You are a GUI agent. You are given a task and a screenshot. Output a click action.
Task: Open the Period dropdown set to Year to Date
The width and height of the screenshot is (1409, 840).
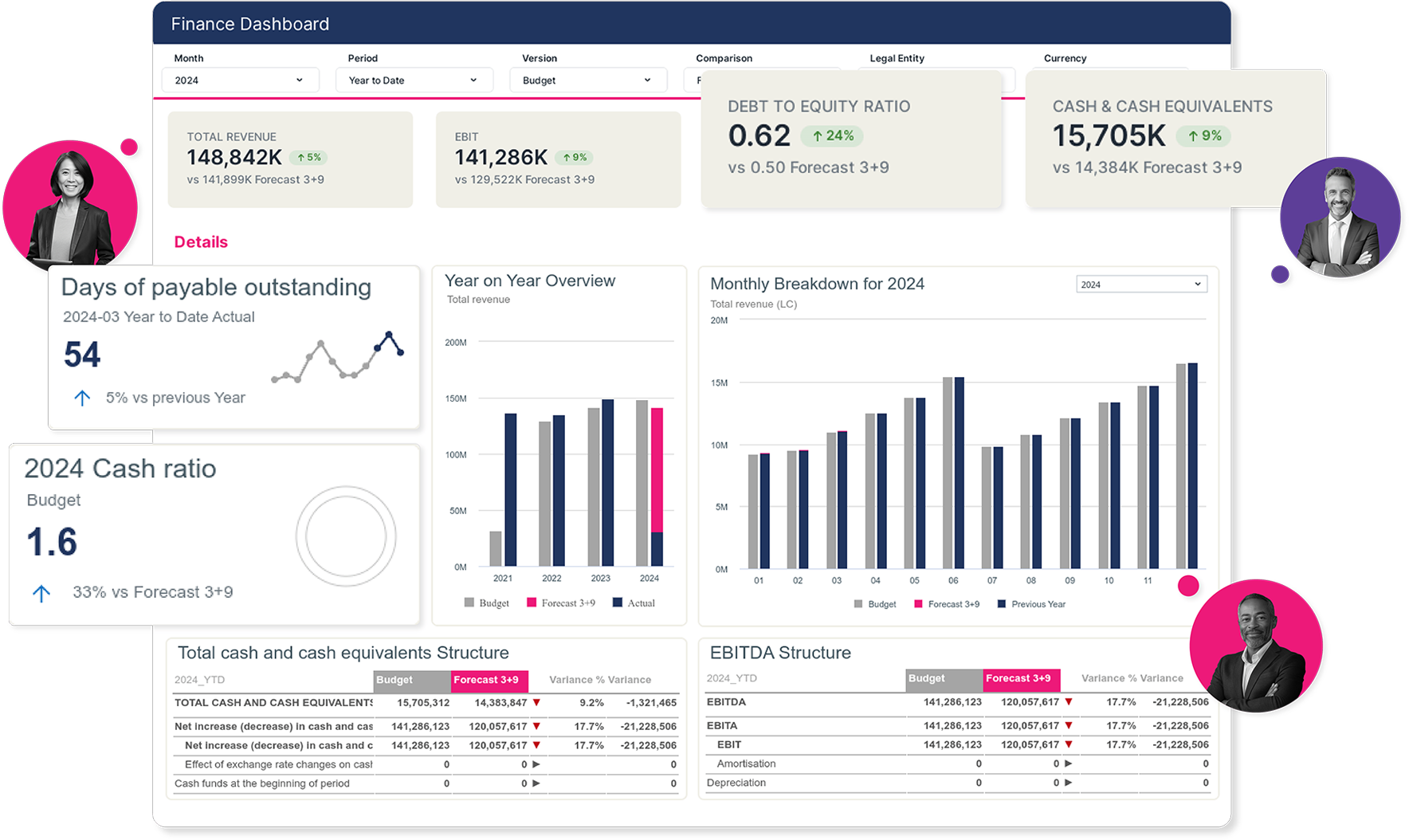[x=414, y=80]
